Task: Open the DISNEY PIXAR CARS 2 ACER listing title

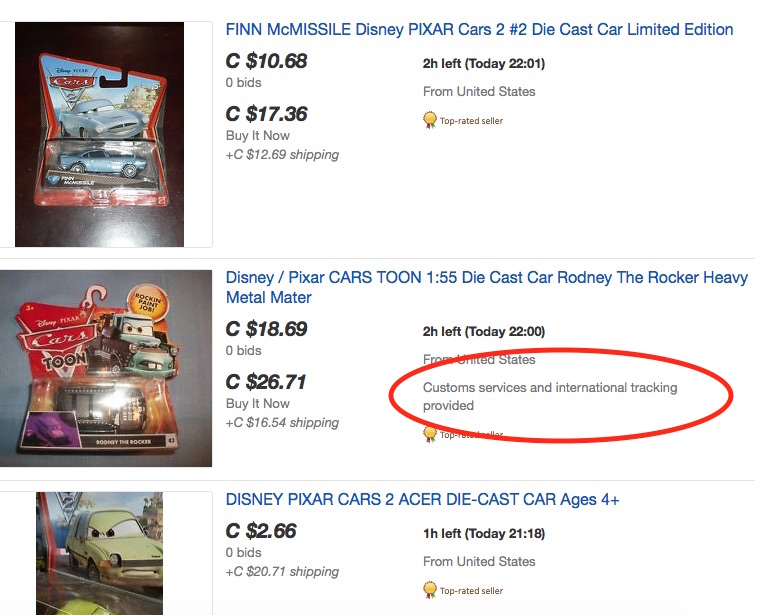Action: 423,500
